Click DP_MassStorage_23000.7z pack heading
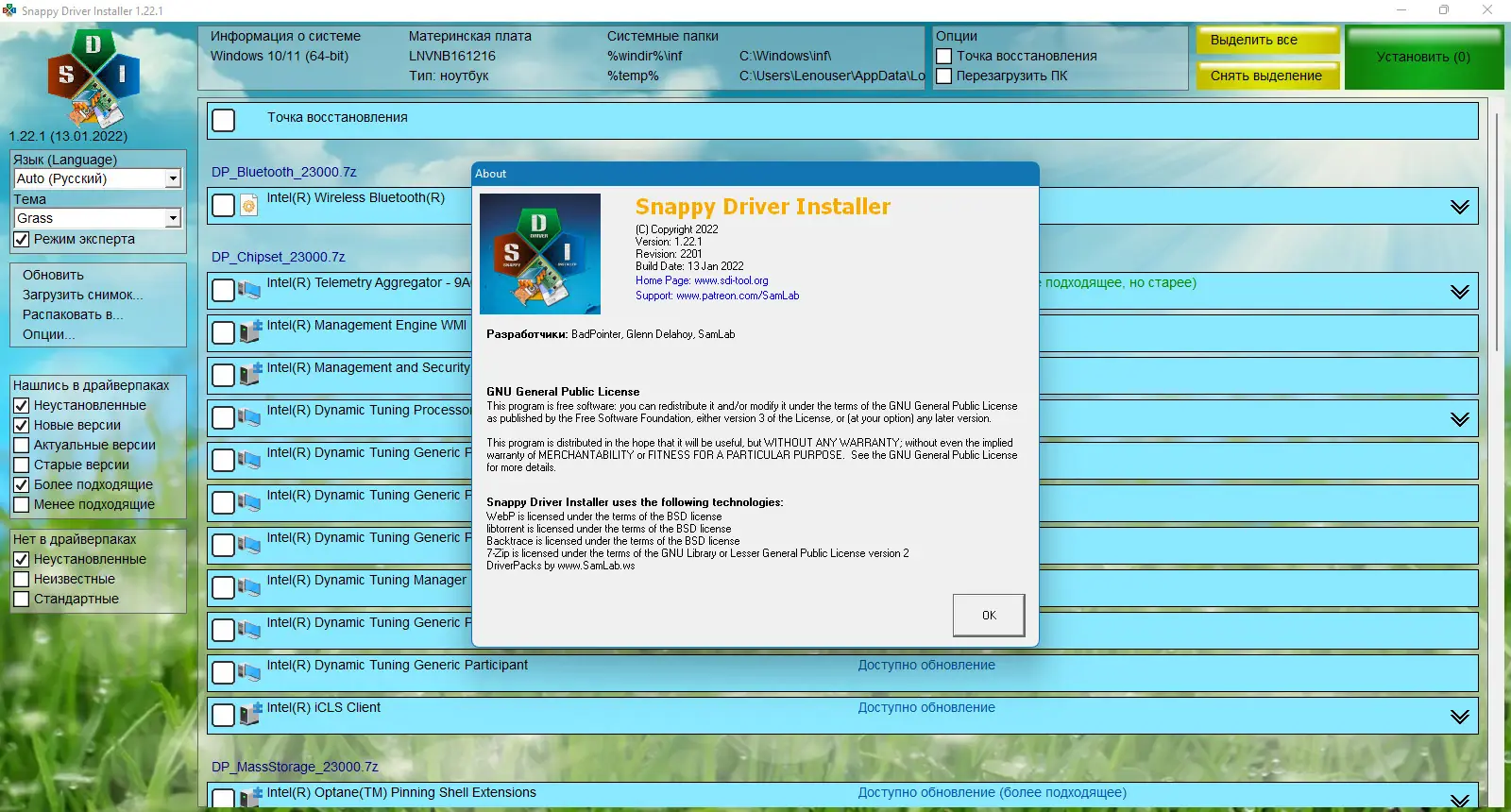1511x812 pixels. (x=295, y=767)
